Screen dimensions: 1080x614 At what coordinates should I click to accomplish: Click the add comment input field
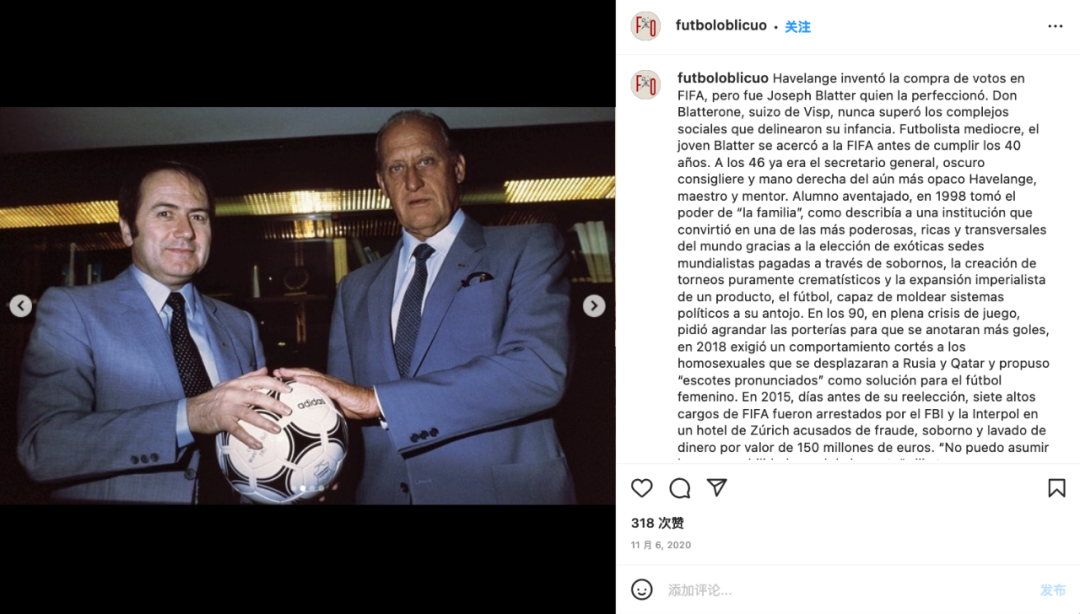pos(847,590)
